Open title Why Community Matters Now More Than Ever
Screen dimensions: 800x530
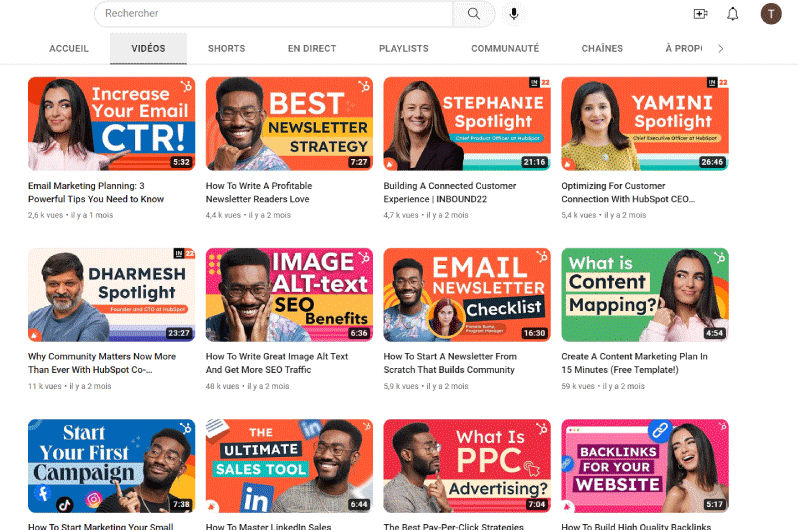click(102, 363)
